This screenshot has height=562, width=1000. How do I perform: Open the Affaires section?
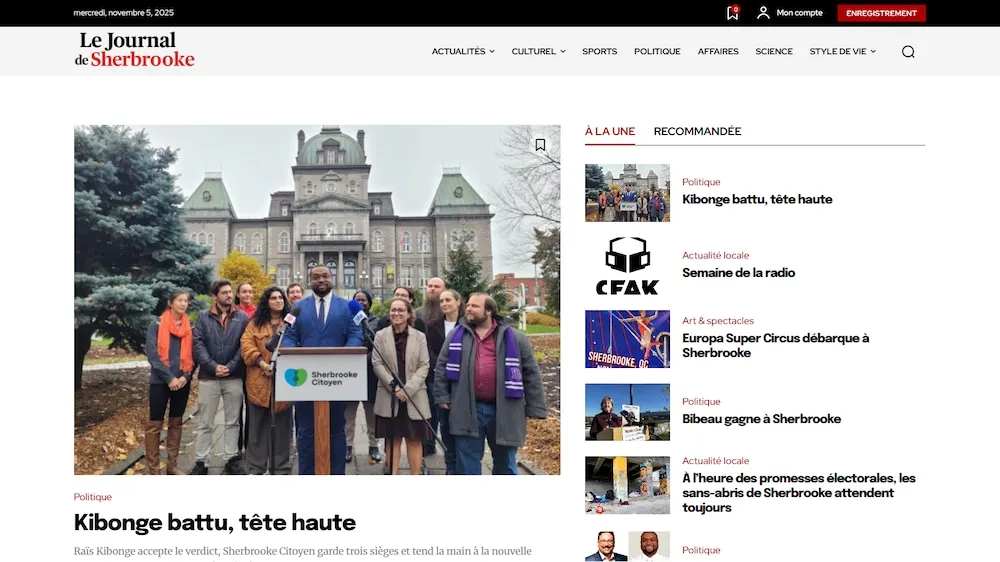(x=718, y=52)
